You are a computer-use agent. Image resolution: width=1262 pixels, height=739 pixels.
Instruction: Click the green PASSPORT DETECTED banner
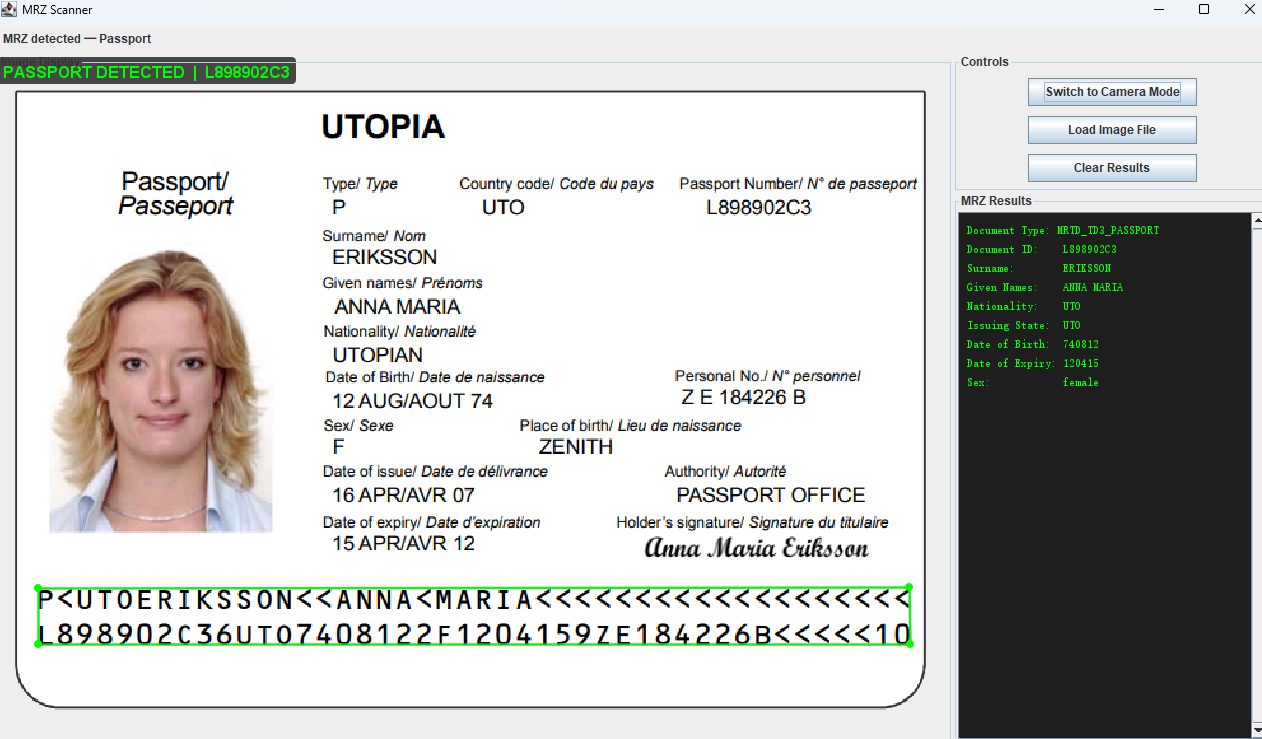pos(147,71)
